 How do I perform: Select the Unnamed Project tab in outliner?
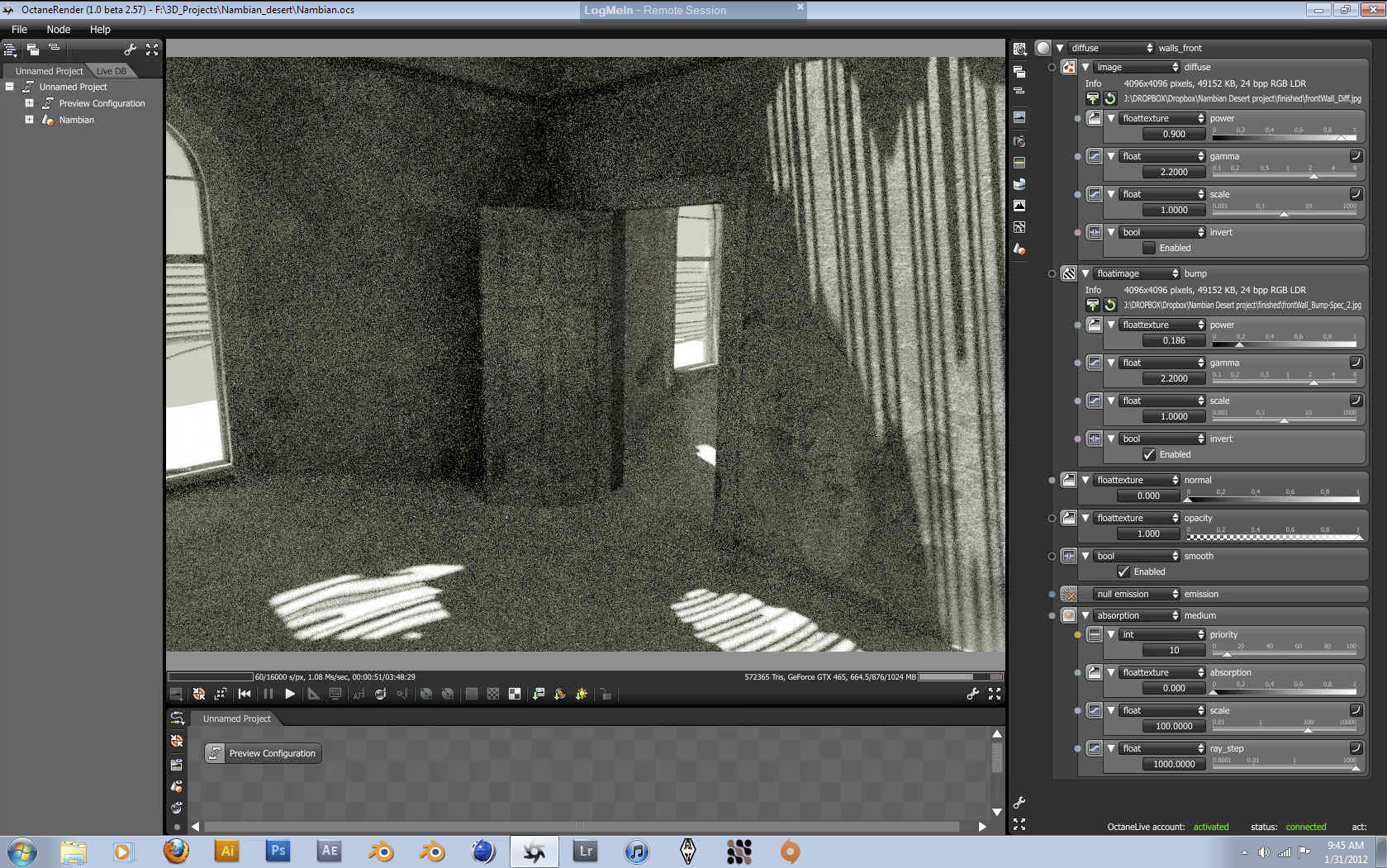point(48,71)
